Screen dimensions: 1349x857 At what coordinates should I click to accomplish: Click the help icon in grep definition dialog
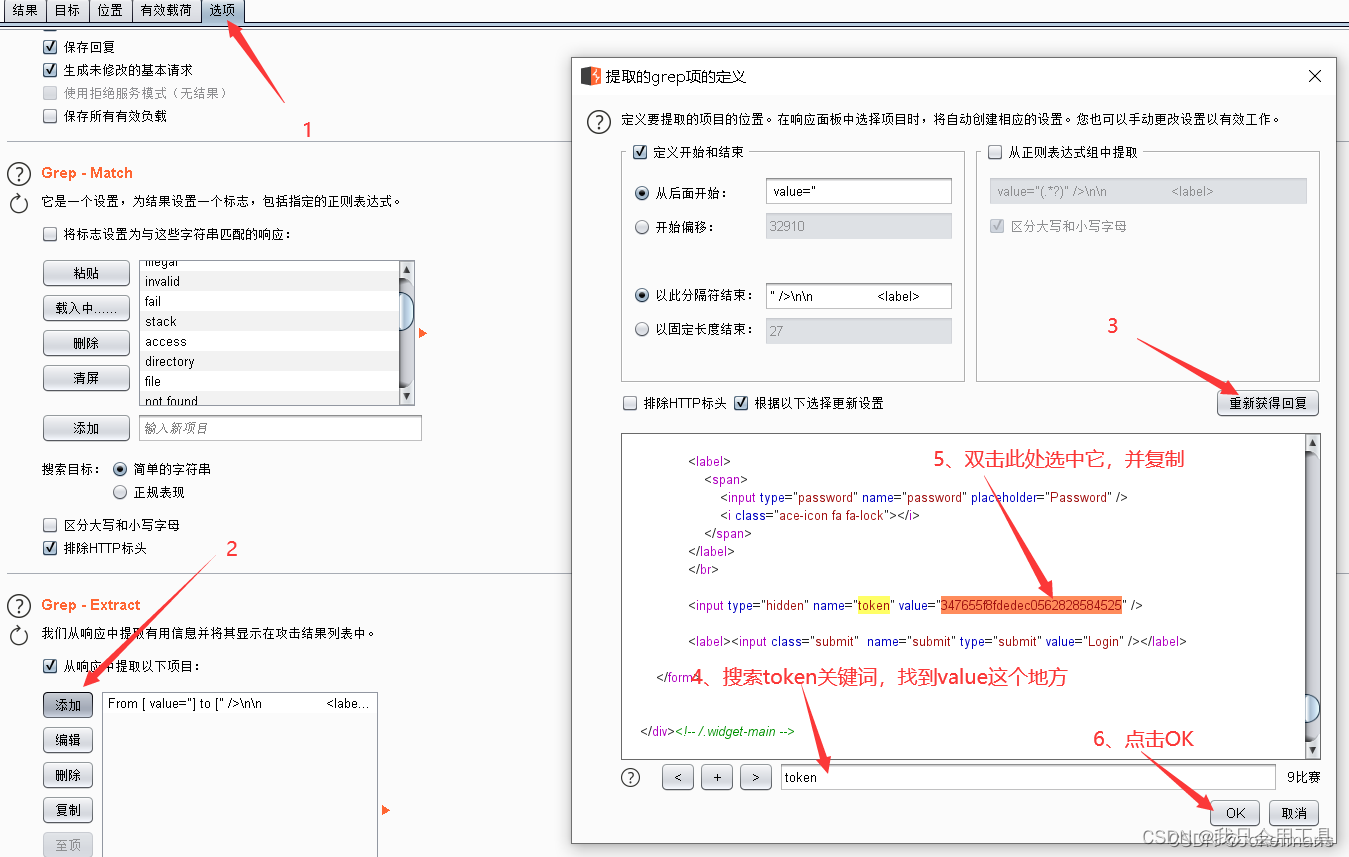[598, 122]
